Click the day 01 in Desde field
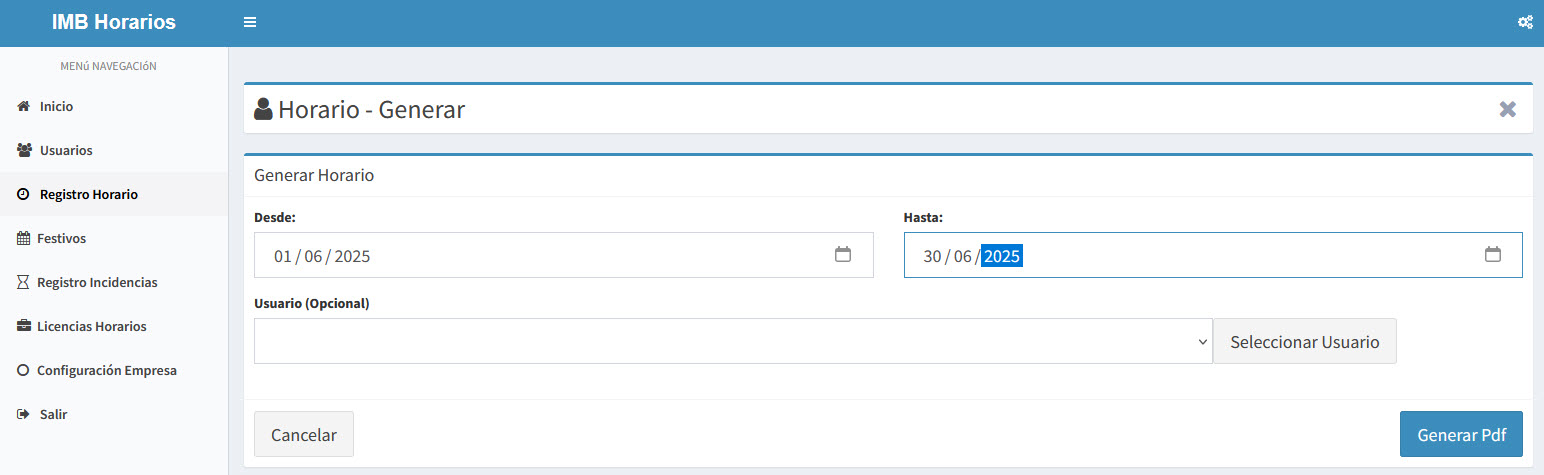The image size is (1544, 475). 282,256
